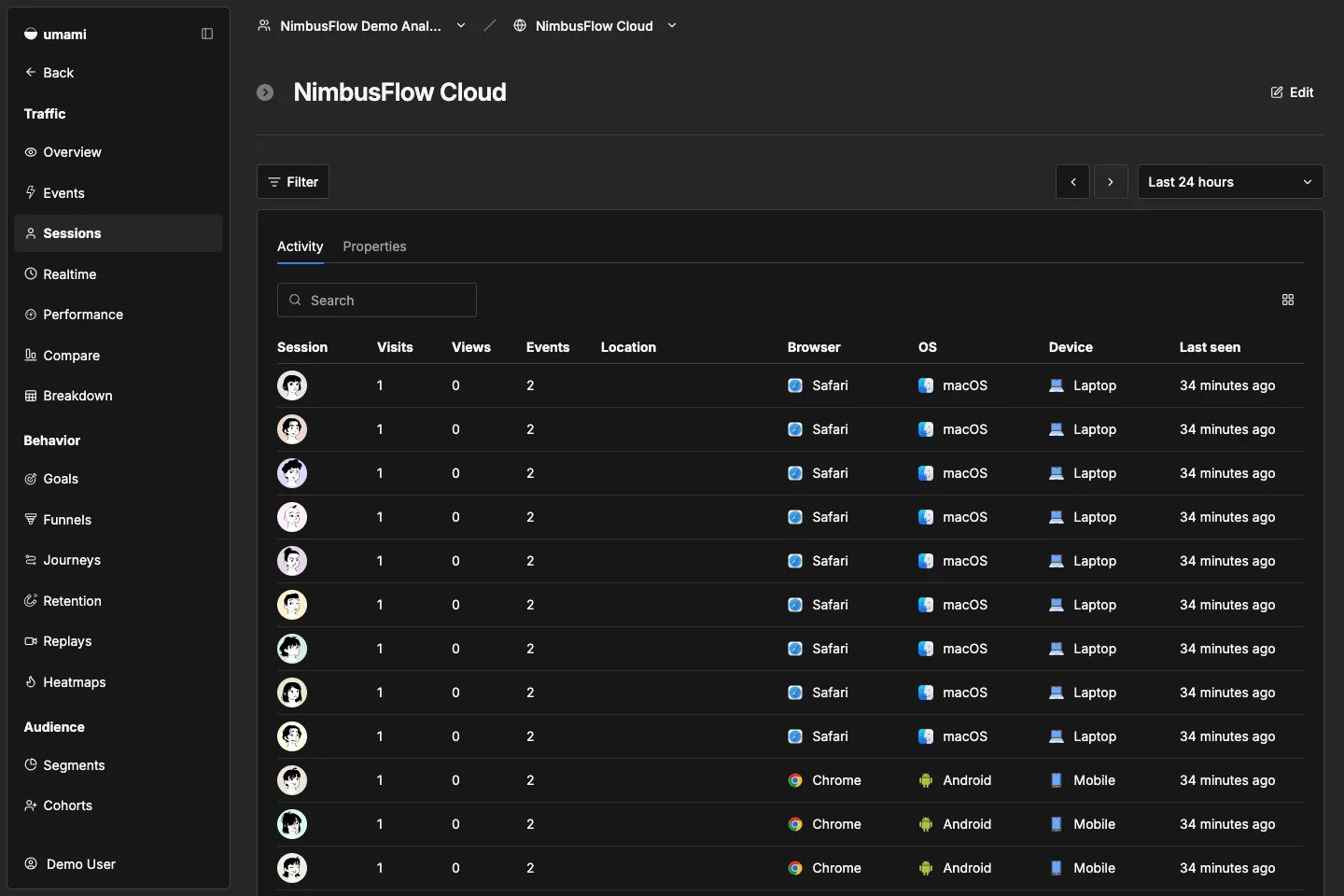Viewport: 1344px width, 896px height.
Task: Open the Heatmaps page
Action: point(119,682)
